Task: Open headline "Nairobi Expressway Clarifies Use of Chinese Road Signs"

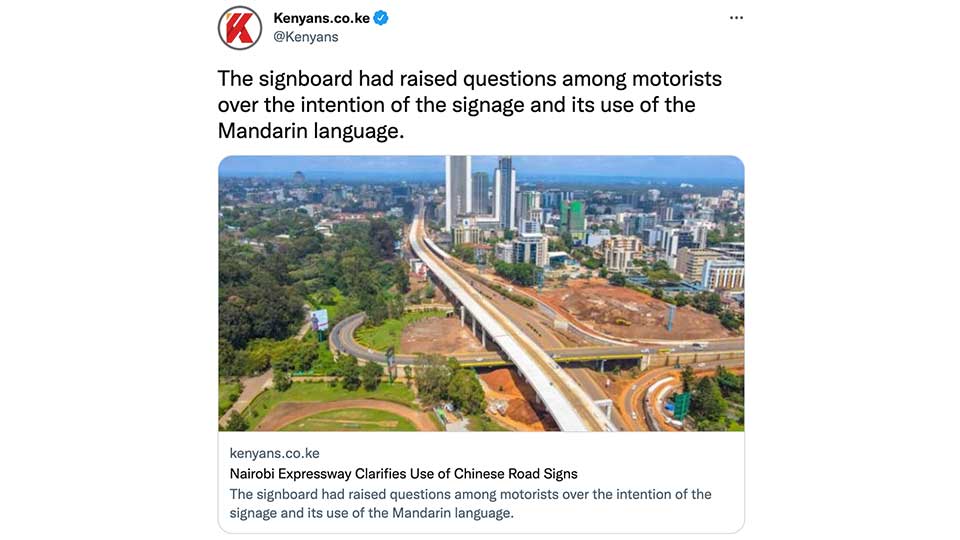Action: coord(403,474)
